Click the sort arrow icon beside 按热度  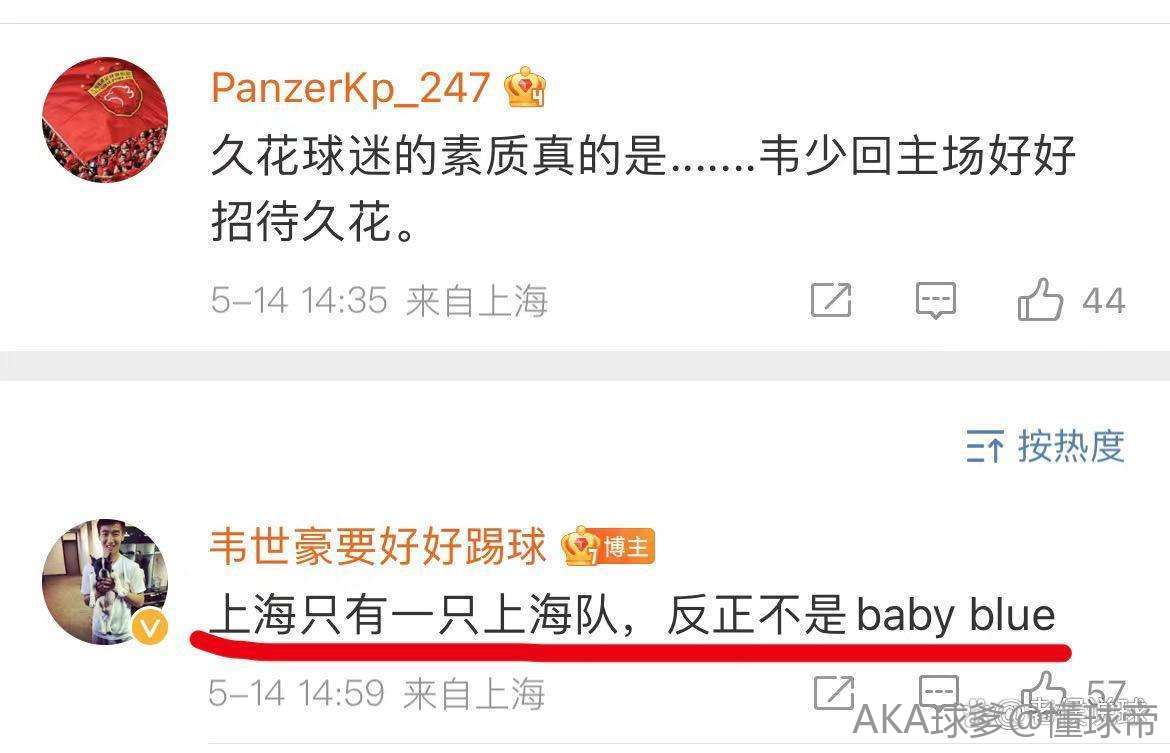(985, 447)
